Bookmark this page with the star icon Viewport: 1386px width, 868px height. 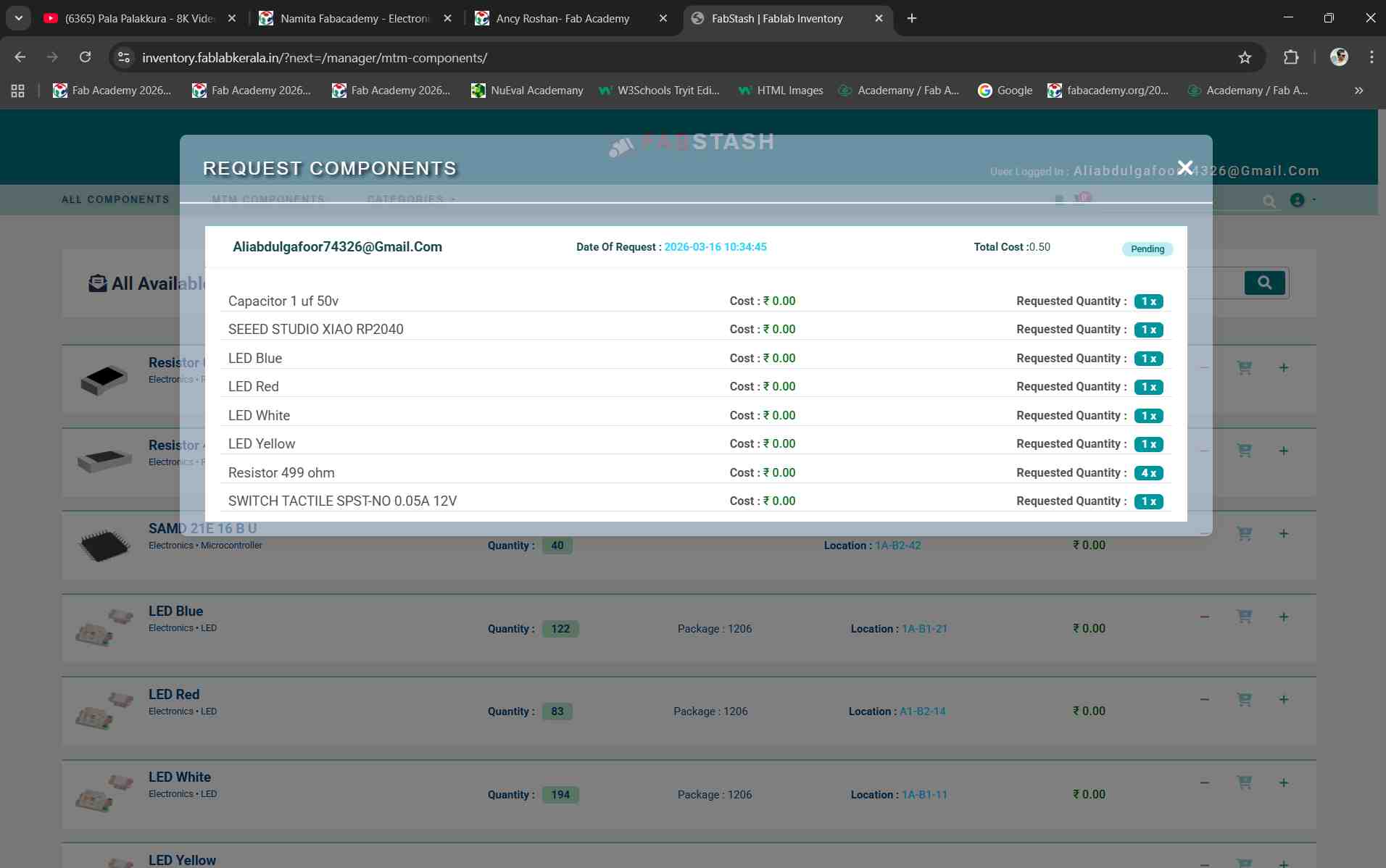[1245, 57]
